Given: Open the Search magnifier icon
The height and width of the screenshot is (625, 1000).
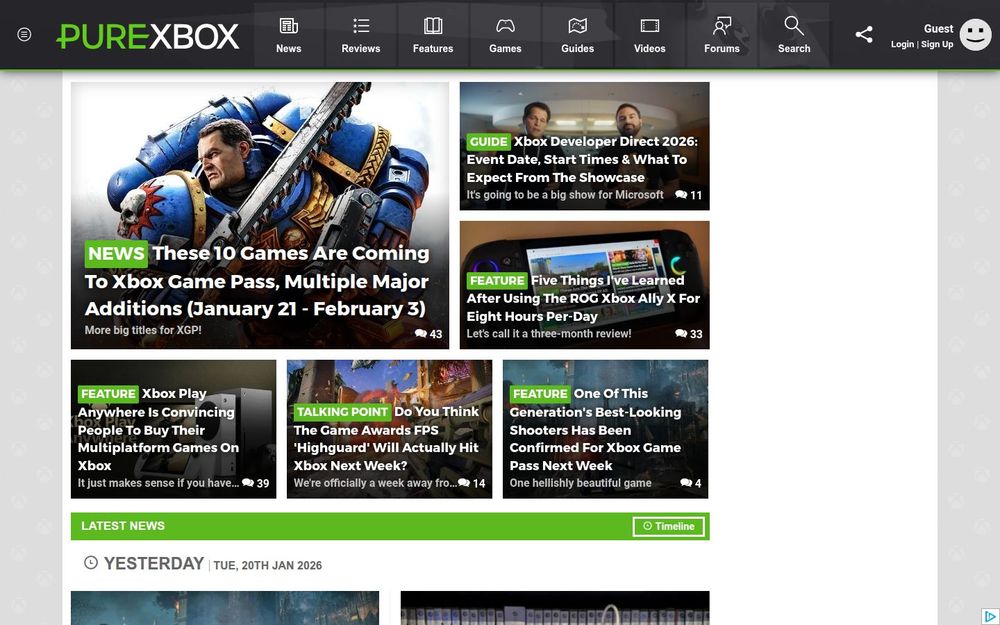Looking at the screenshot, I should [793, 26].
